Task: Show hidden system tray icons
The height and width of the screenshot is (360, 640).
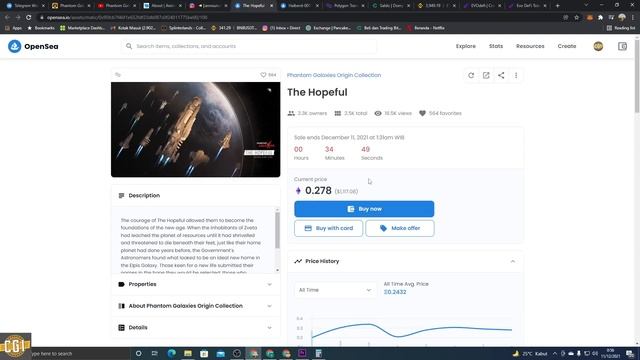Action: tap(555, 353)
